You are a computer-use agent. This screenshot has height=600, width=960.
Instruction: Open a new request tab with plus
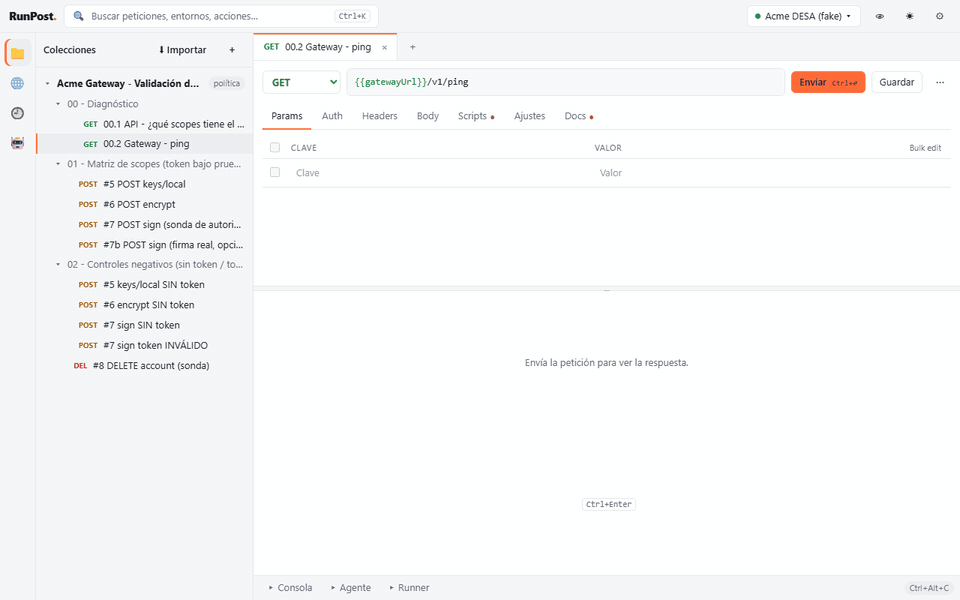point(413,47)
